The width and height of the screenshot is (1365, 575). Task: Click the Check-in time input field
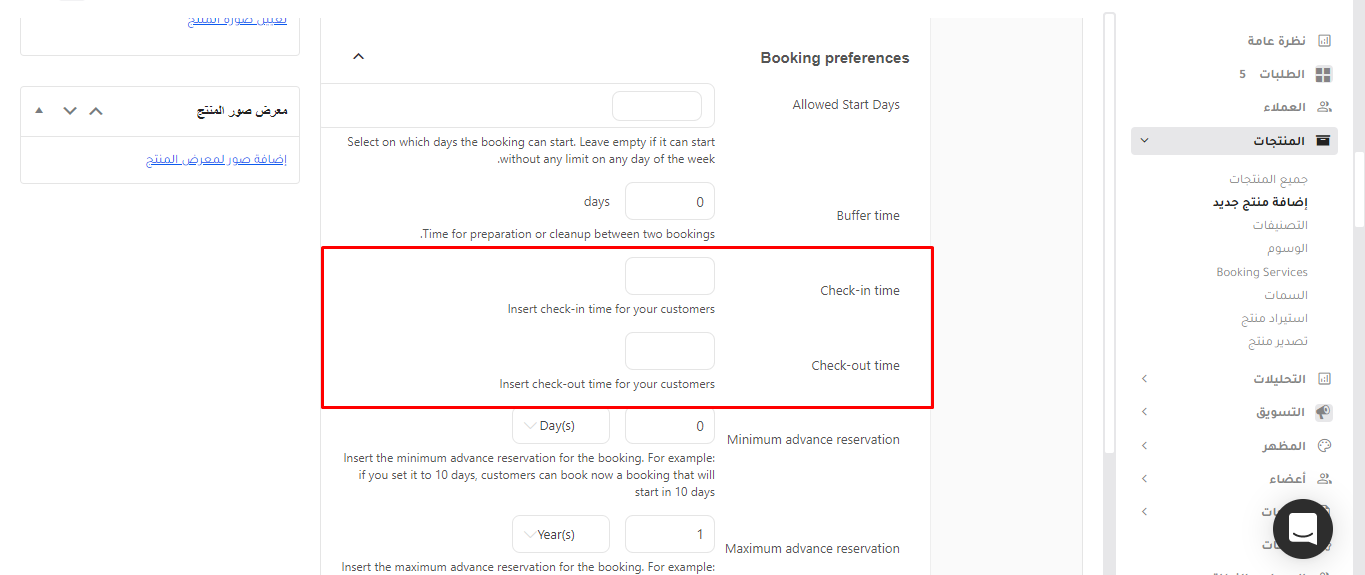(x=670, y=276)
